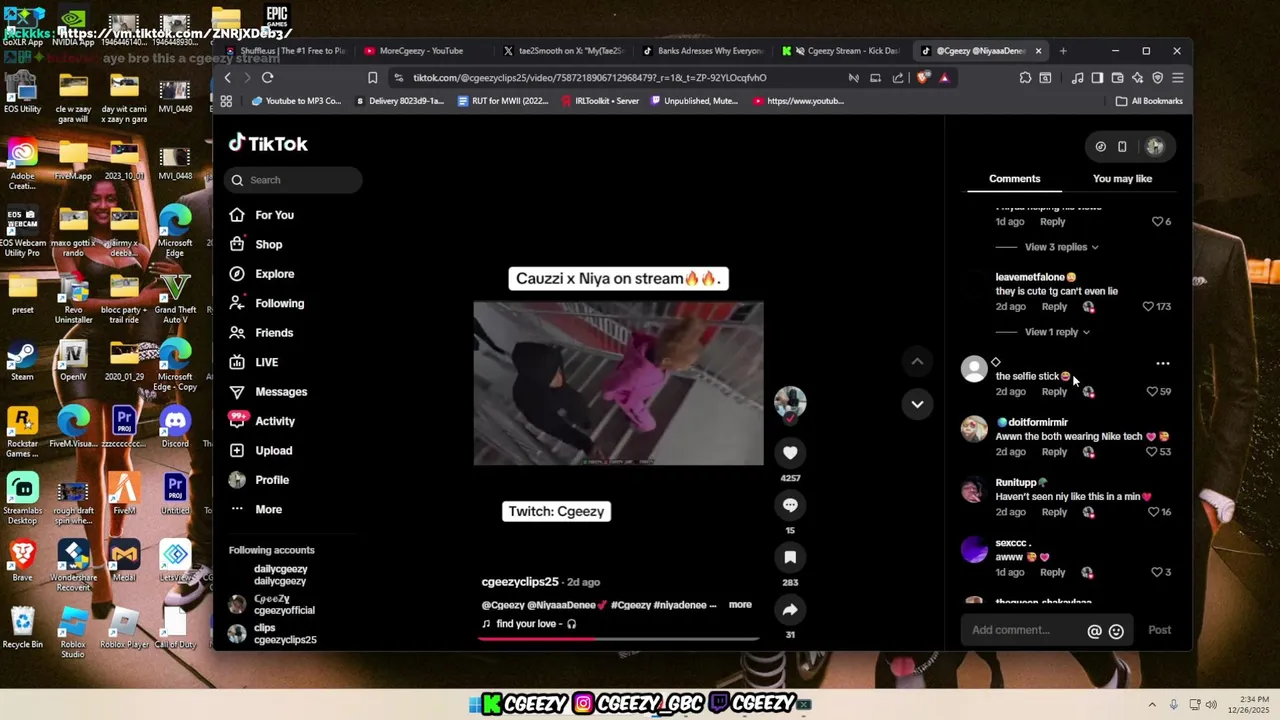Reload the current browser page

pyautogui.click(x=267, y=77)
